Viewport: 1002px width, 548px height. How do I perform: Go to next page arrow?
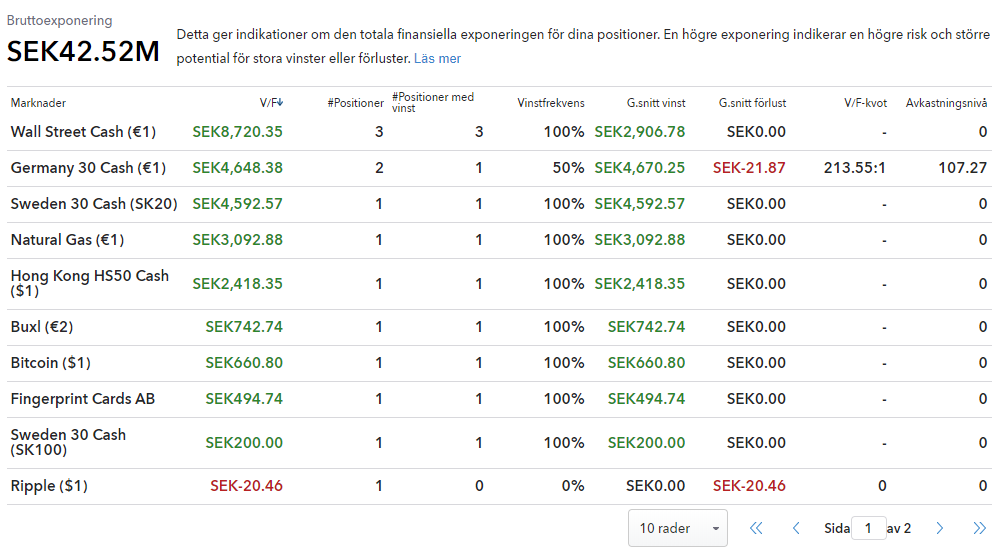pos(939,528)
